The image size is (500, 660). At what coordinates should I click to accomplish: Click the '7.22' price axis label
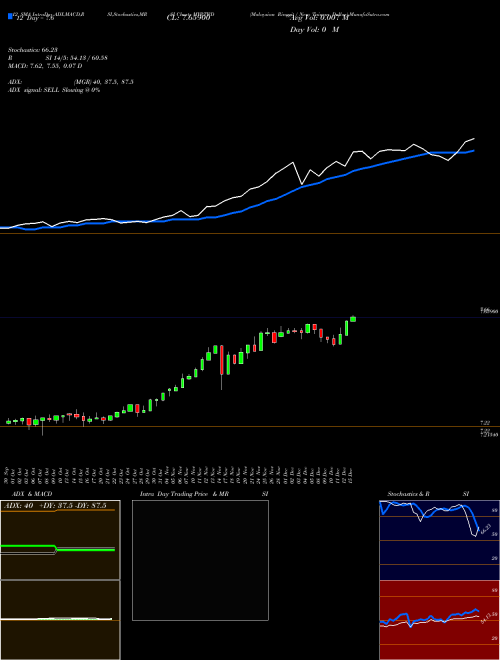pyautogui.click(x=484, y=423)
